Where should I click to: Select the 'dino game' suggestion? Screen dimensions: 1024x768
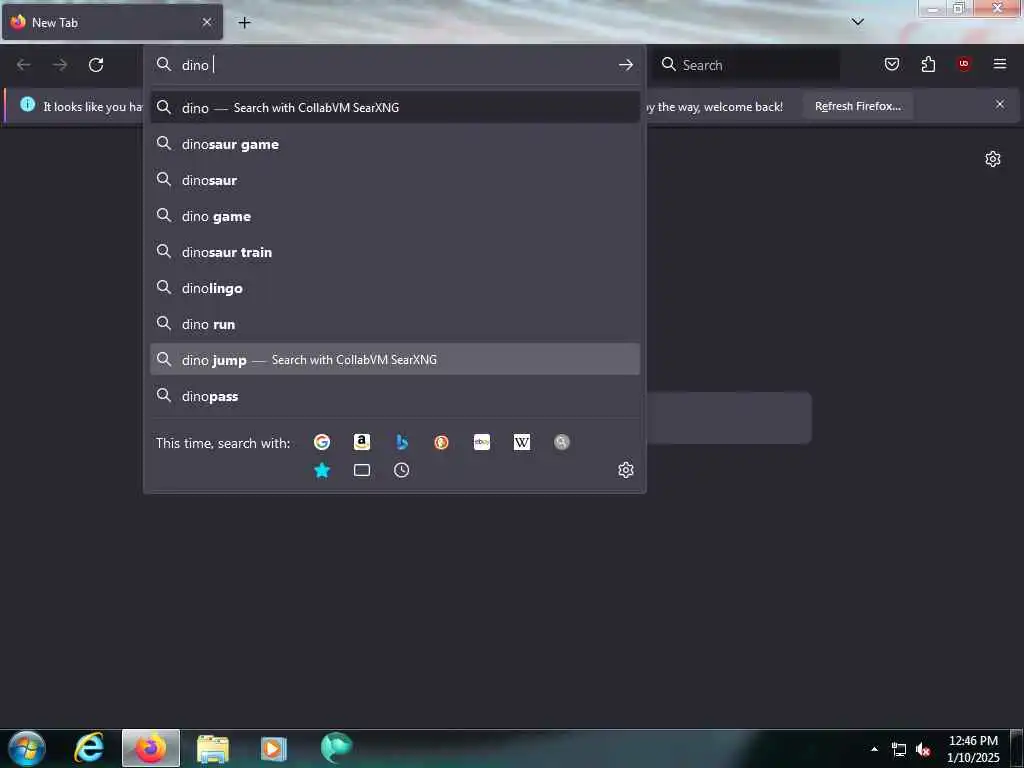pos(395,216)
